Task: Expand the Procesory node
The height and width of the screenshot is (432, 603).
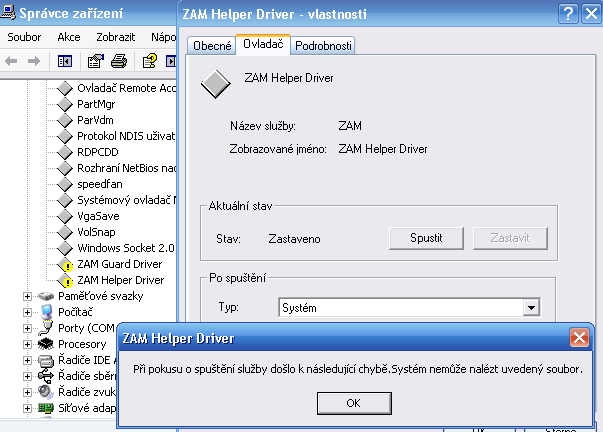Action: click(x=27, y=344)
